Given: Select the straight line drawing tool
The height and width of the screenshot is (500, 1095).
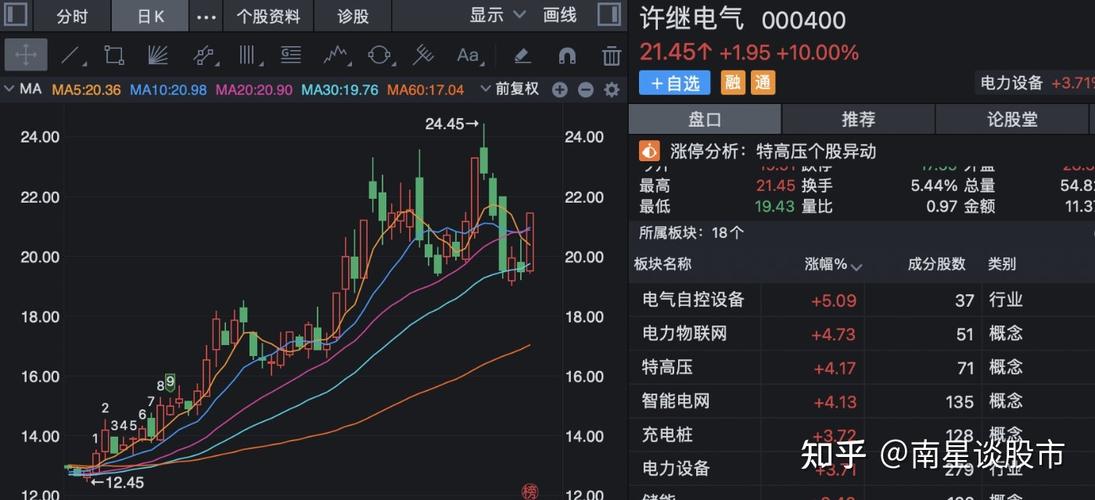Looking at the screenshot, I should 71,55.
